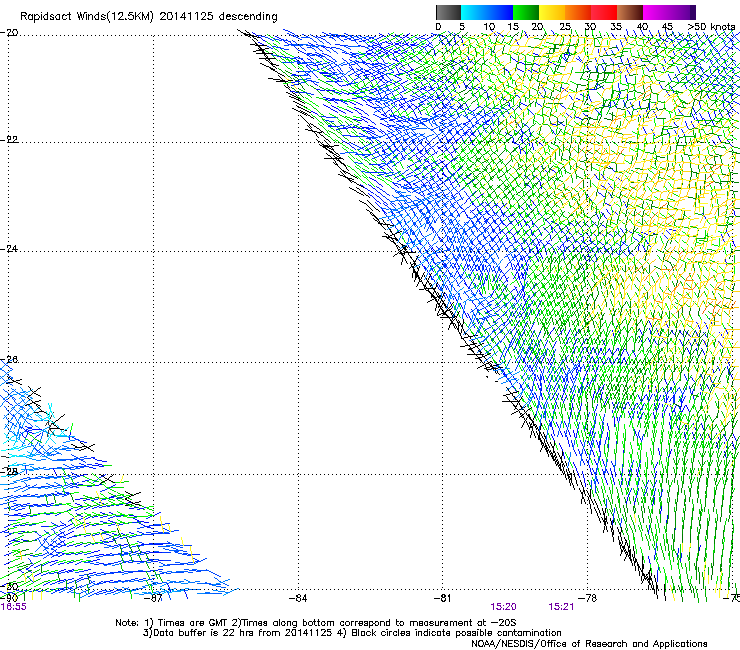Click the dark purple >50 knots swatch
The image size is (740, 650).
[692, 12]
